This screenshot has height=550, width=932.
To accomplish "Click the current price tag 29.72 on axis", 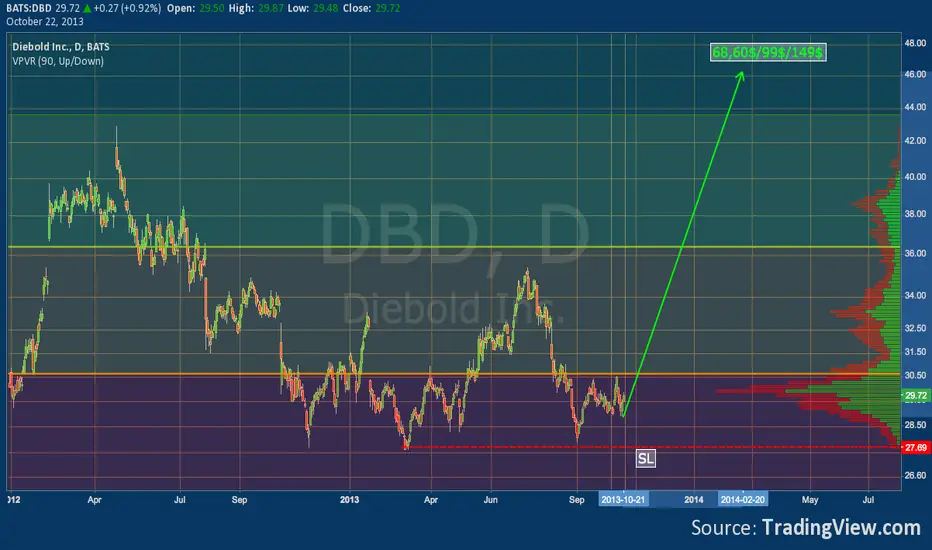I will pos(916,395).
